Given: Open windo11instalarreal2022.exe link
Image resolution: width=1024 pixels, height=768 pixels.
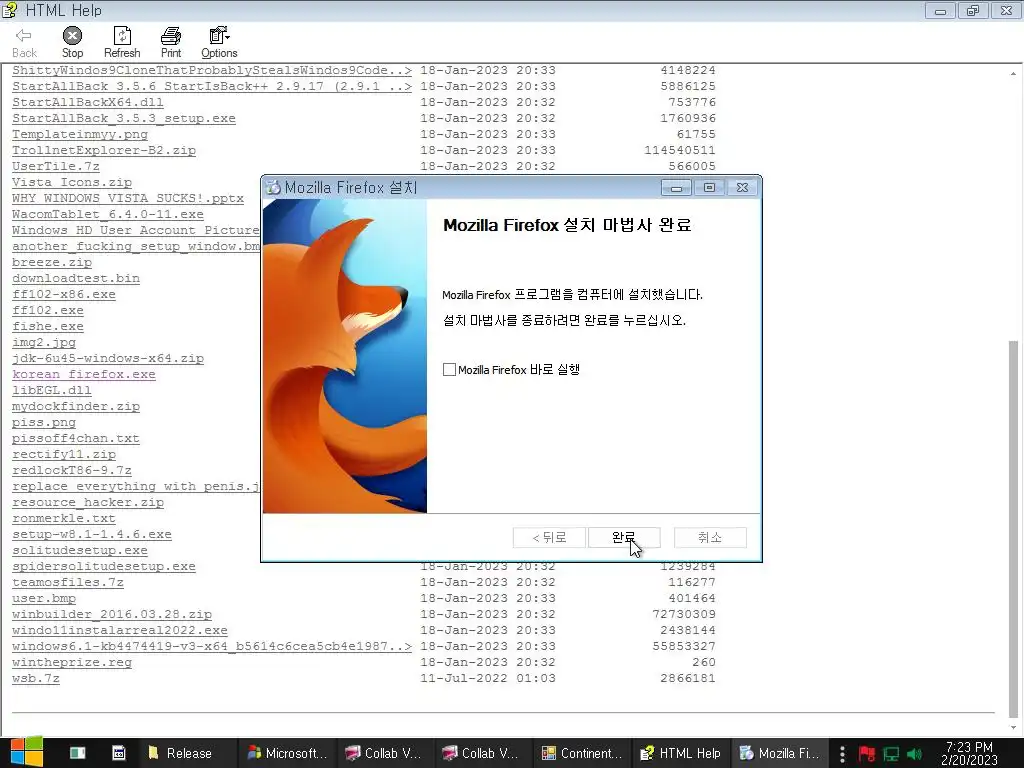Looking at the screenshot, I should click(120, 630).
